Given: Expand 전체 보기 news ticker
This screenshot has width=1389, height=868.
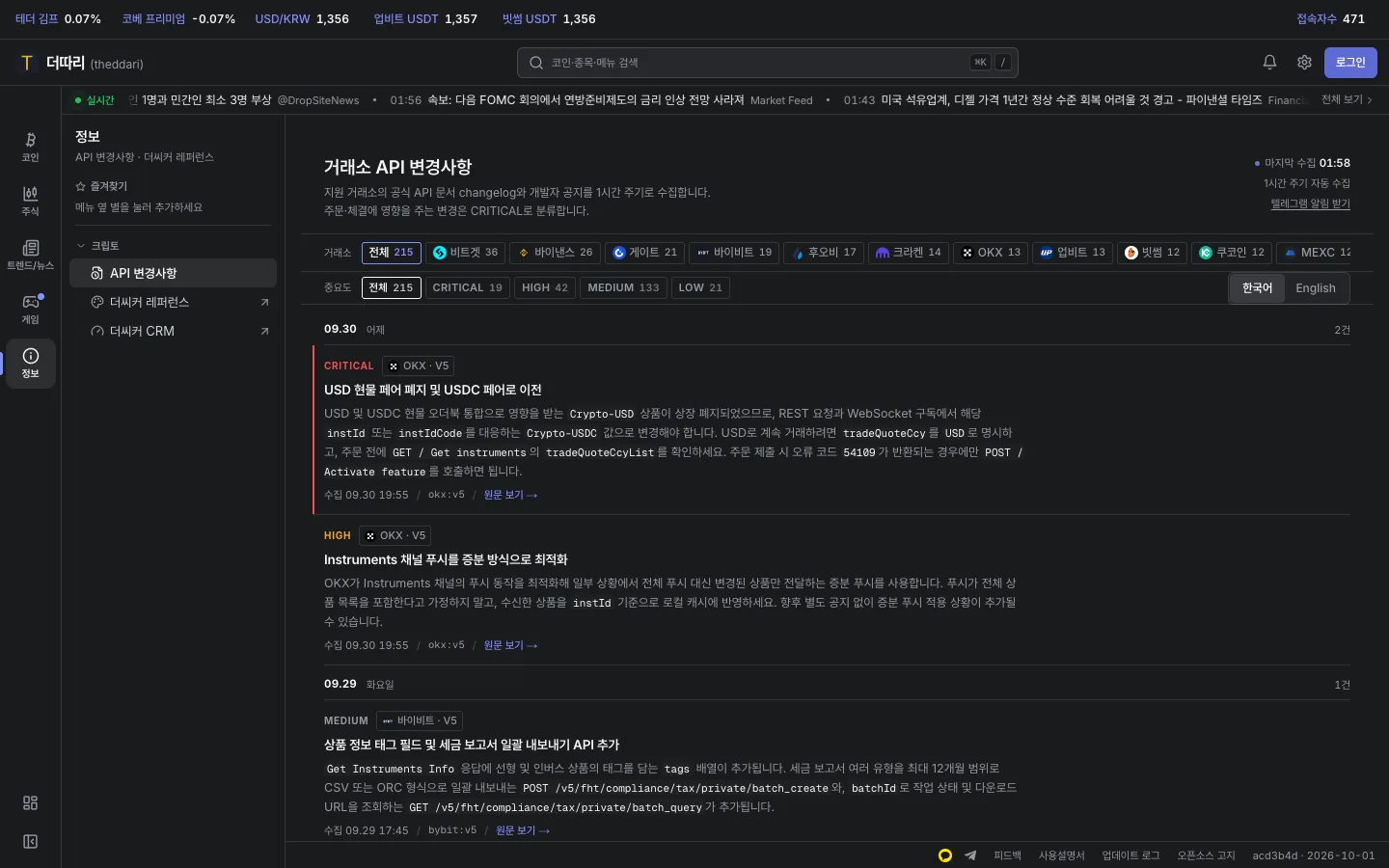Looking at the screenshot, I should coord(1347,99).
